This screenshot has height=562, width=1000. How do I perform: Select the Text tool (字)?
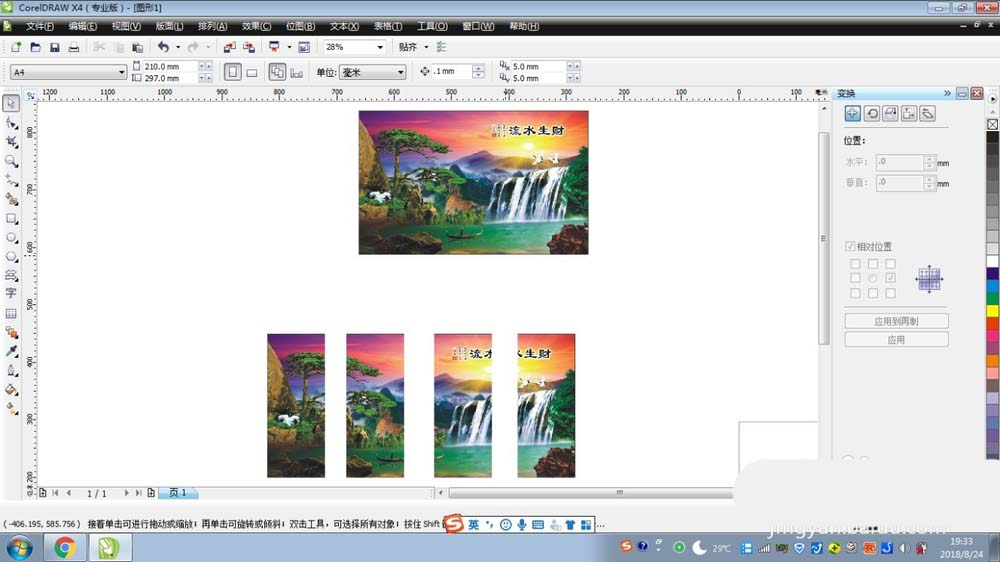point(11,293)
